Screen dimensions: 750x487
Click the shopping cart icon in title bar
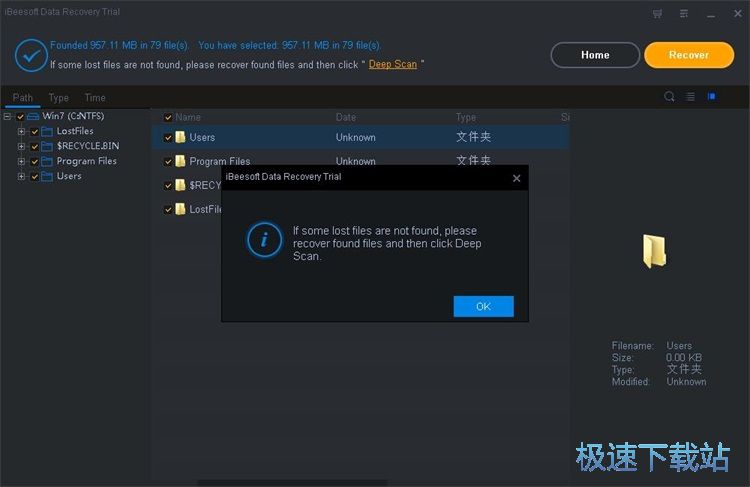pos(658,14)
